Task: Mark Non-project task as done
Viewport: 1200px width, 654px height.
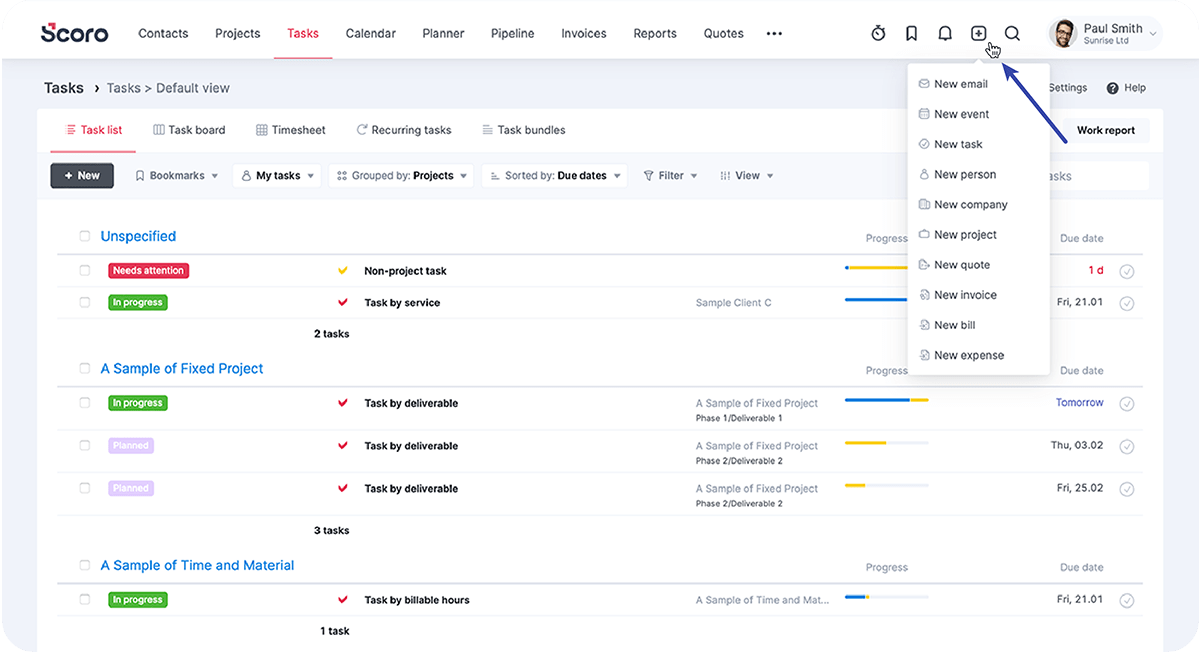Action: [x=1127, y=271]
